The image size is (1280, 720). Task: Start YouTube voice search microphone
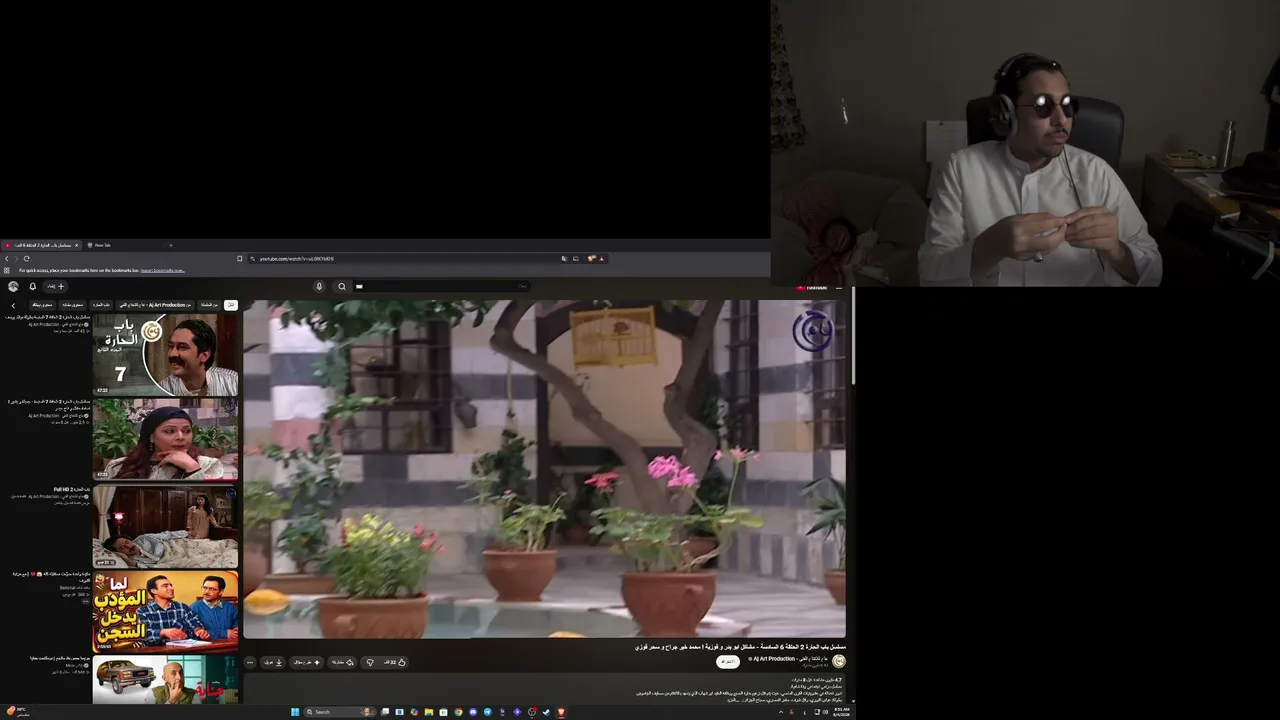click(x=319, y=286)
